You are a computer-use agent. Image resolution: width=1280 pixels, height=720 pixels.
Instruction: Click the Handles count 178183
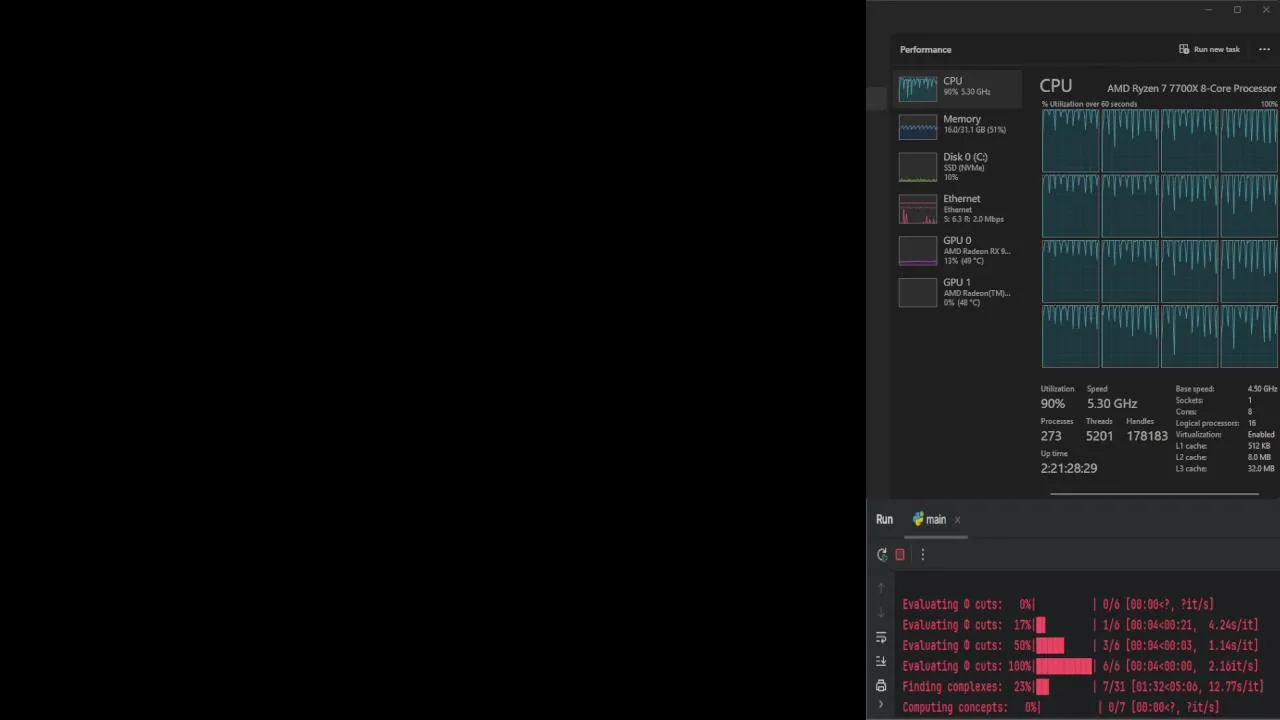1147,436
